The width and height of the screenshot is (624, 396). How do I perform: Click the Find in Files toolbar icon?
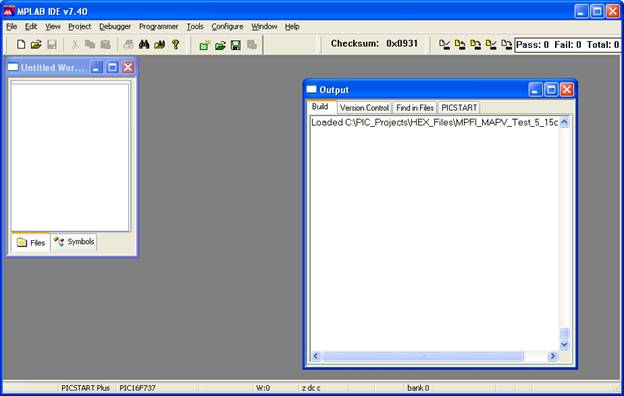[160, 44]
